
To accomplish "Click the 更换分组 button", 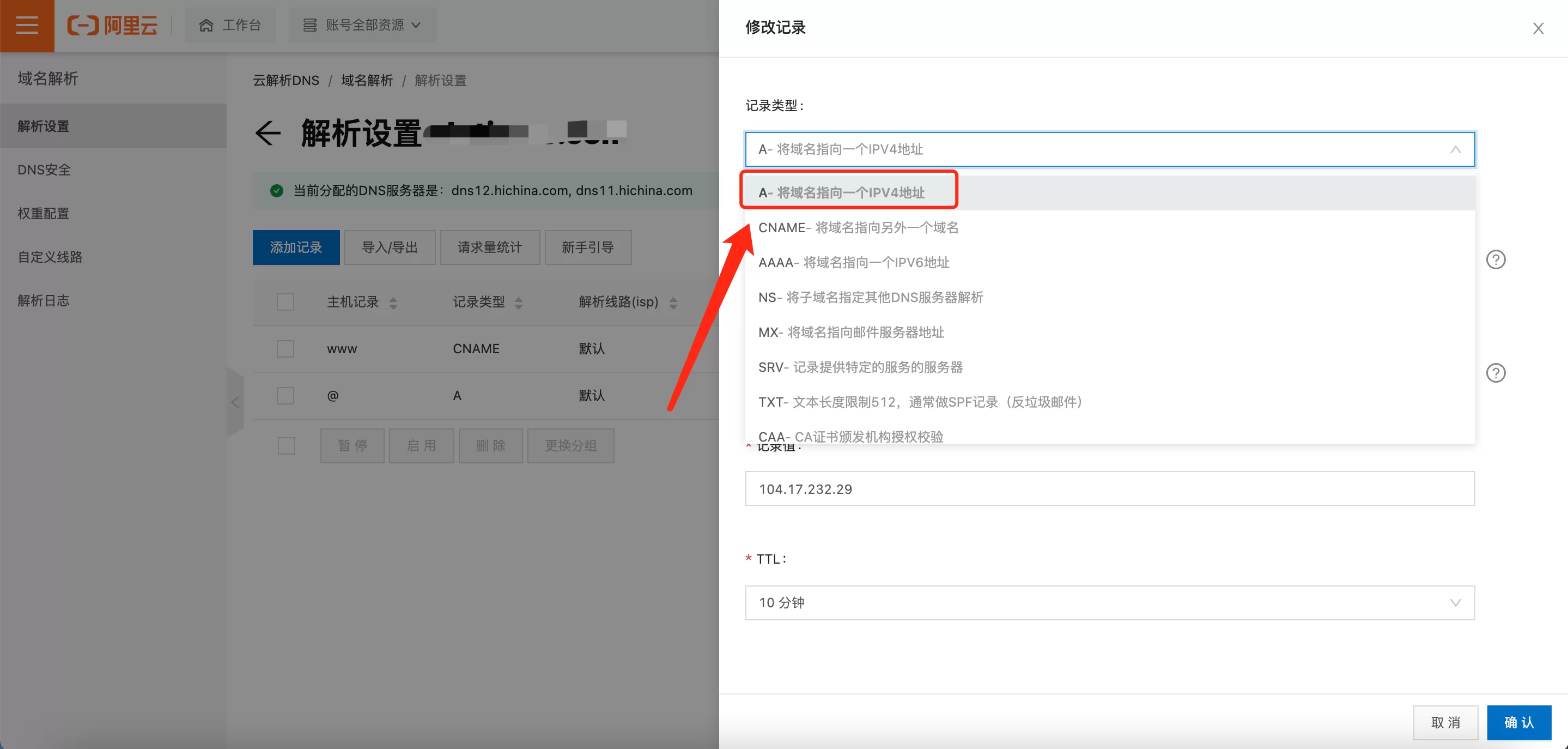I will pos(571,446).
